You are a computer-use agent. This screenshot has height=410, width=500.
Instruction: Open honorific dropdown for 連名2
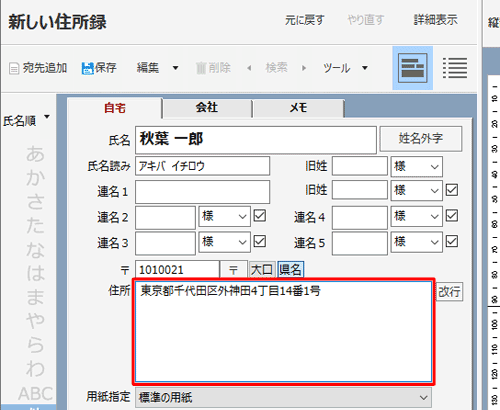(224, 216)
